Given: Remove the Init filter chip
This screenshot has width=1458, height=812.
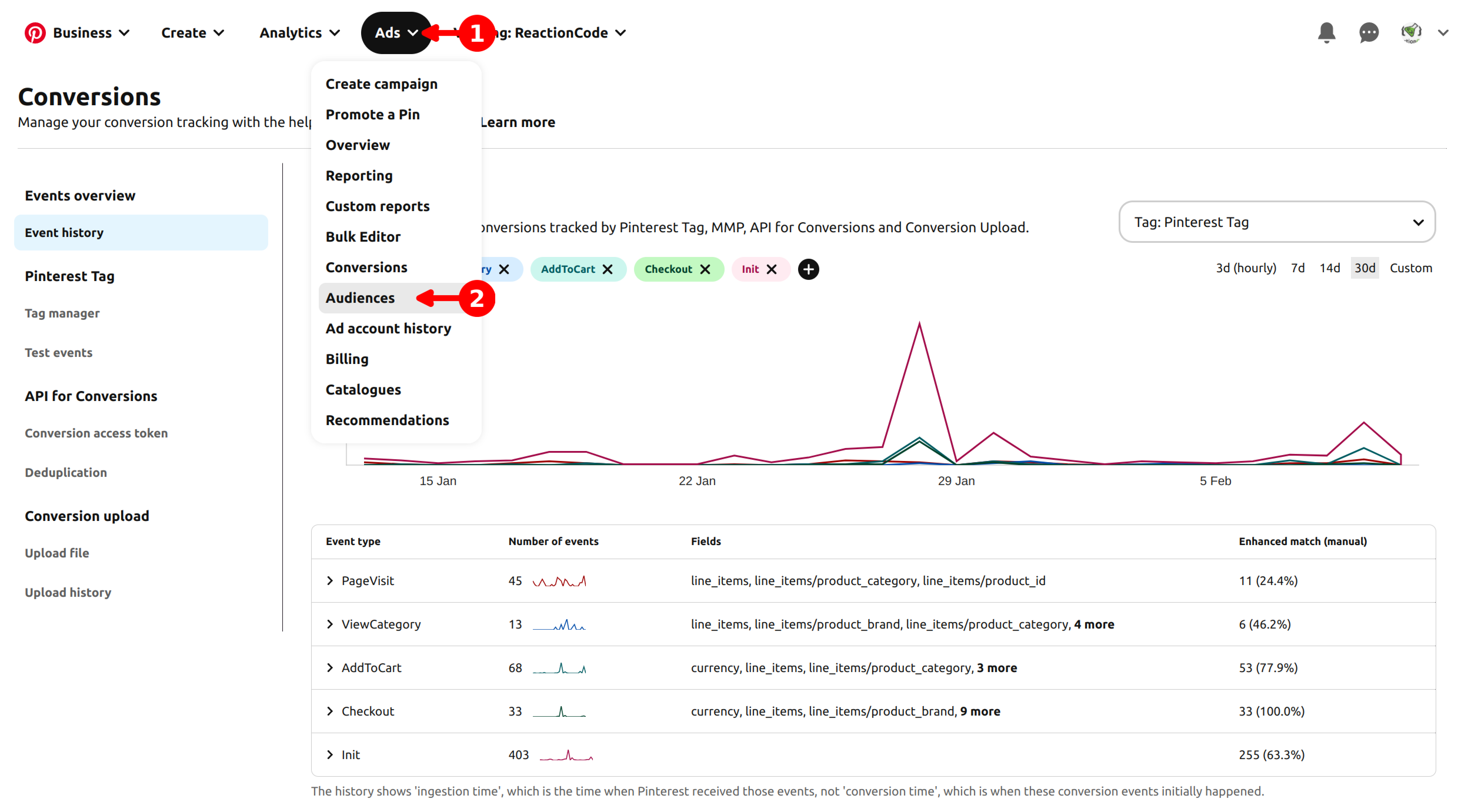Looking at the screenshot, I should click(771, 269).
